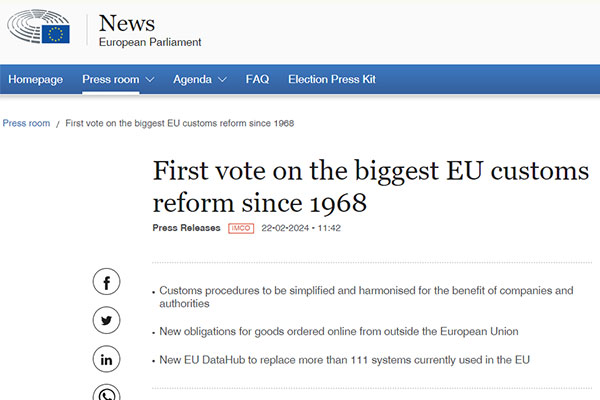Click the News site title
600x400 pixels.
click(127, 23)
